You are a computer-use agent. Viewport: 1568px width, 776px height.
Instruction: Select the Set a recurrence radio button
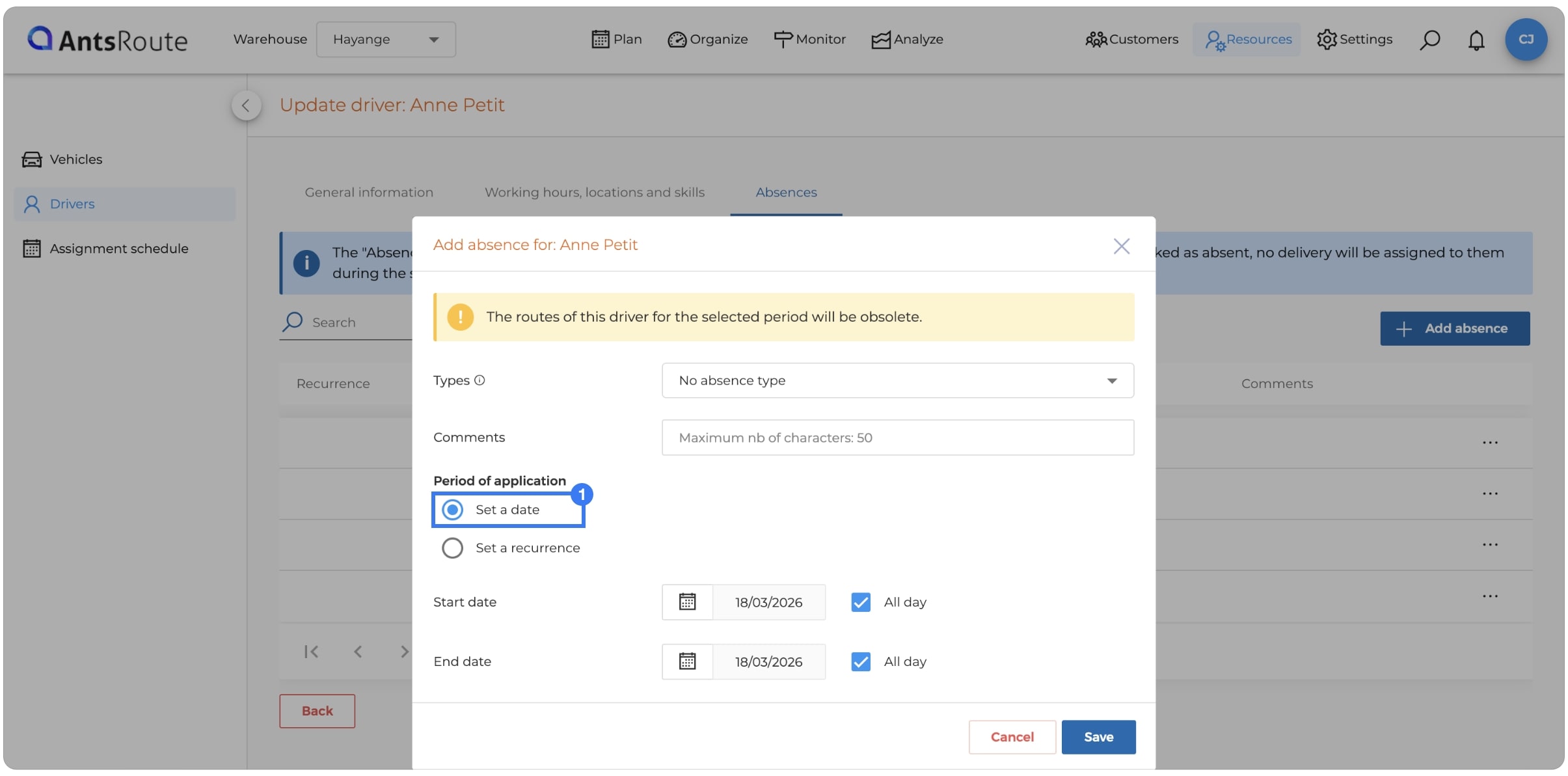click(452, 548)
